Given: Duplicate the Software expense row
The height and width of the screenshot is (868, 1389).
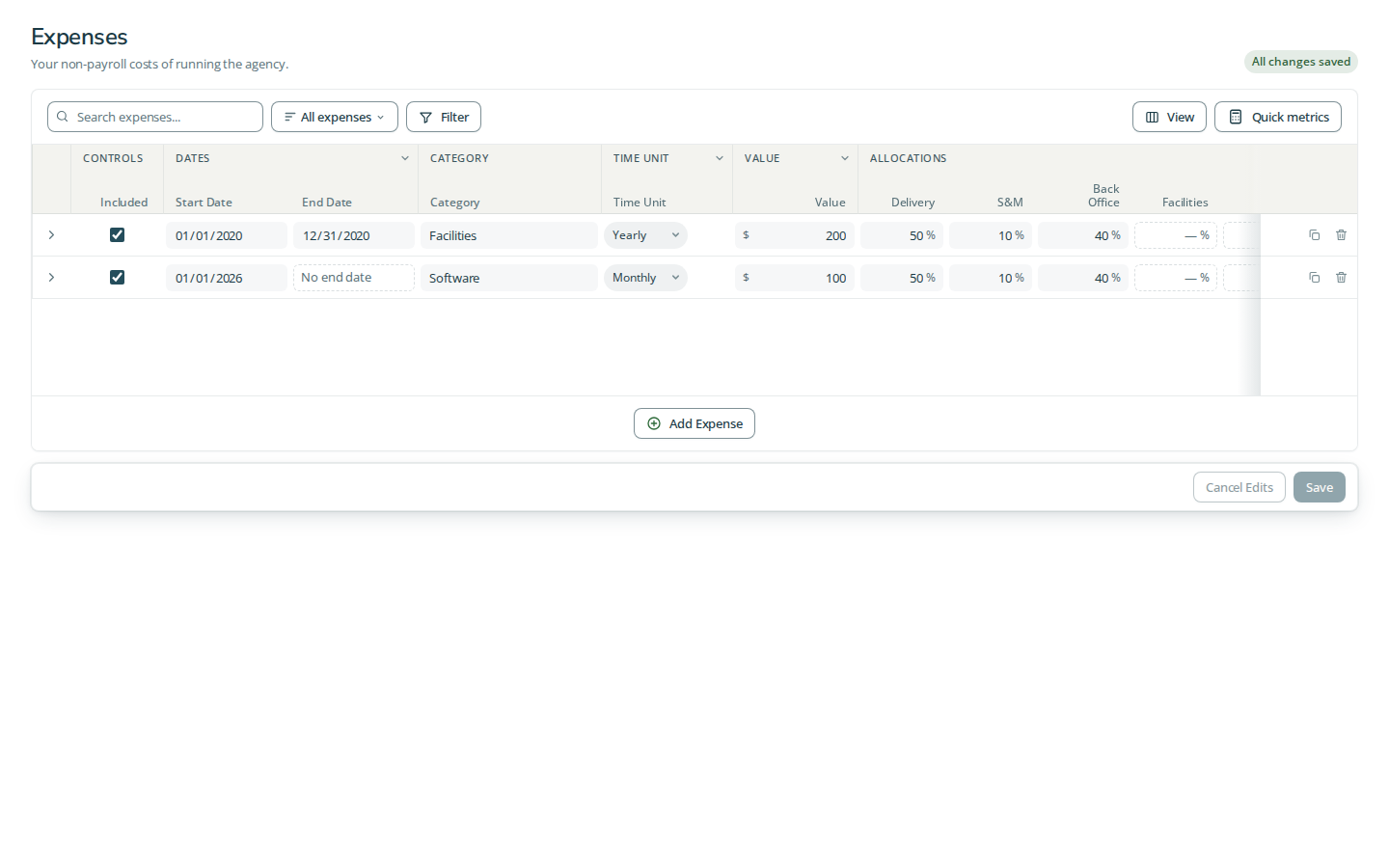Looking at the screenshot, I should click(x=1314, y=278).
